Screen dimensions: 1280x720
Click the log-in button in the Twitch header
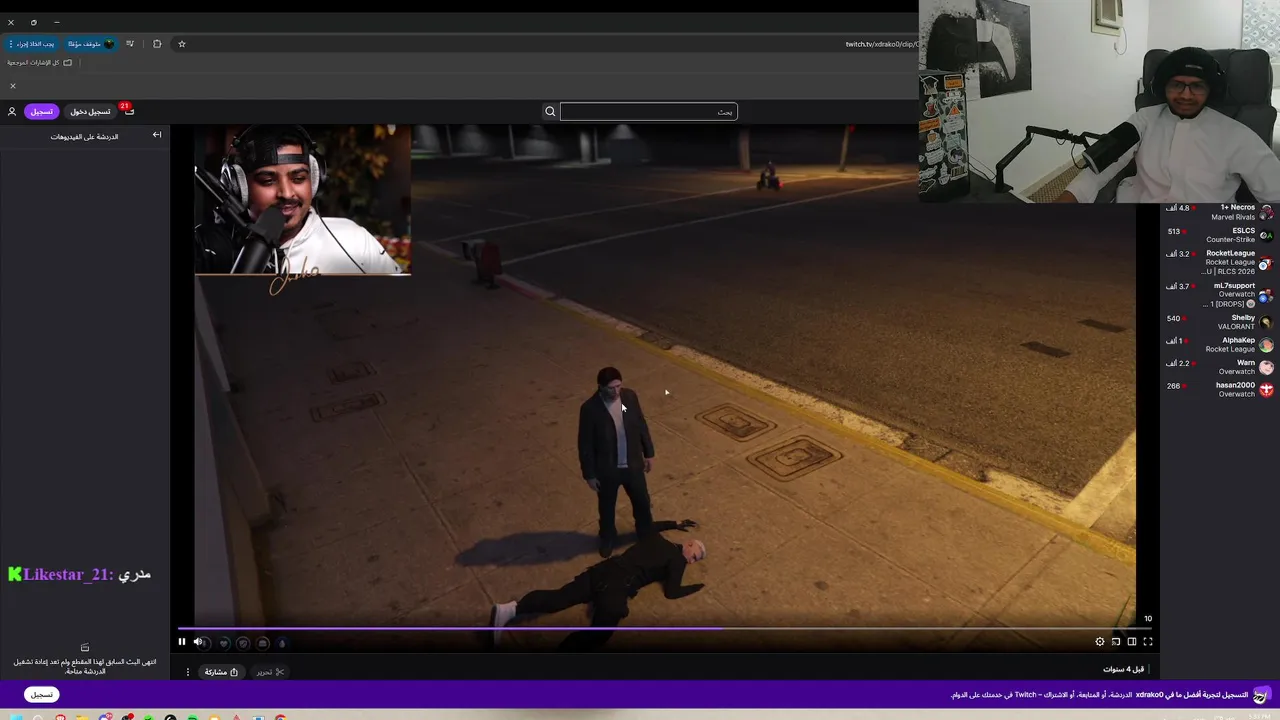[x=90, y=111]
